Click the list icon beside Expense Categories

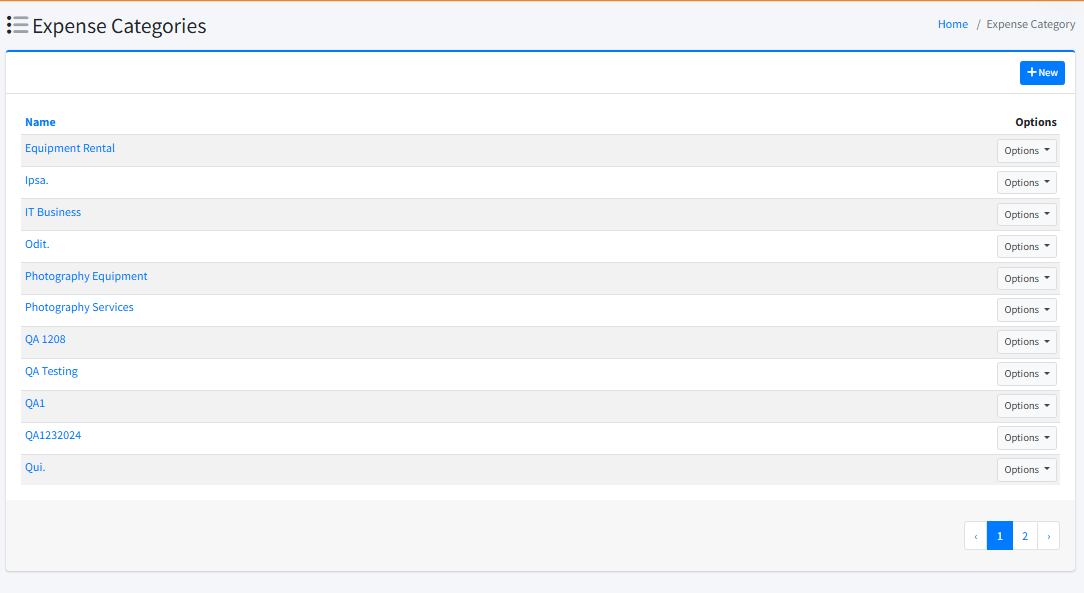17,26
